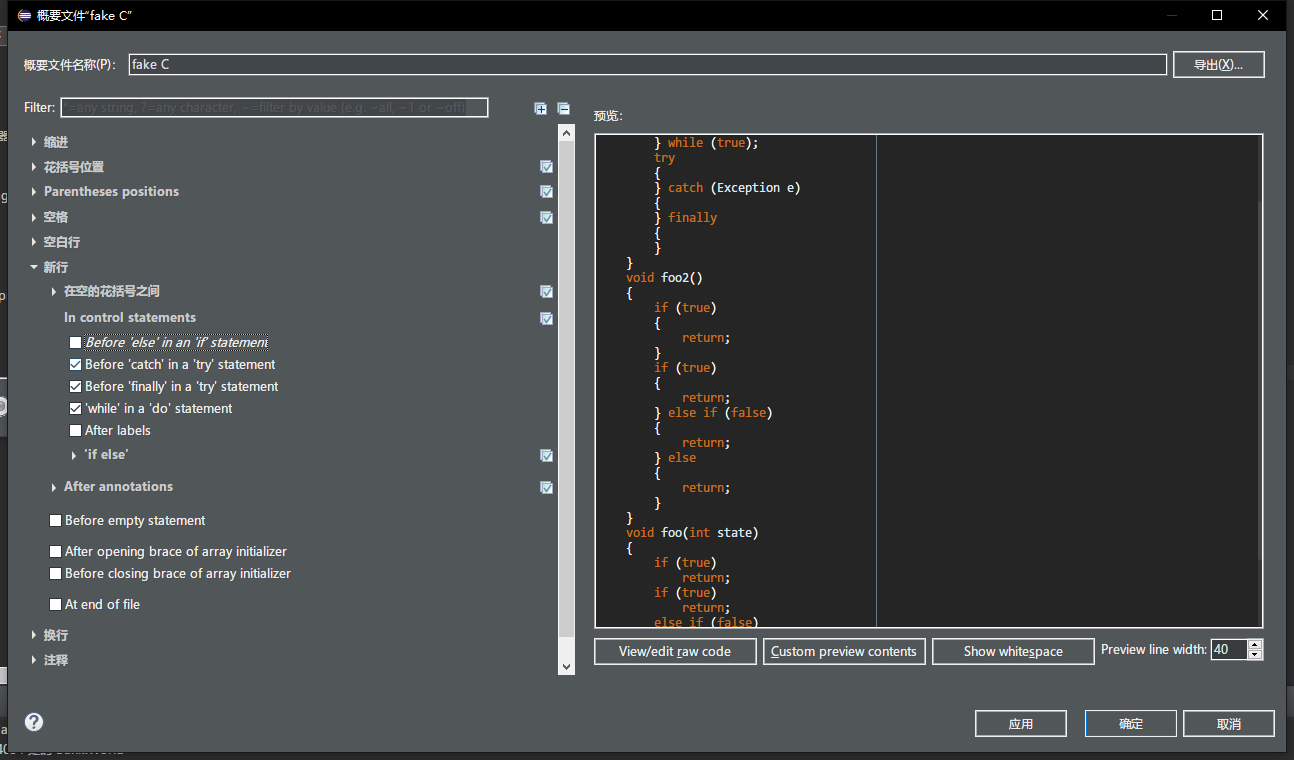This screenshot has width=1294, height=760.
Task: Click preview icon beside Parentheses positions
Action: 546,191
